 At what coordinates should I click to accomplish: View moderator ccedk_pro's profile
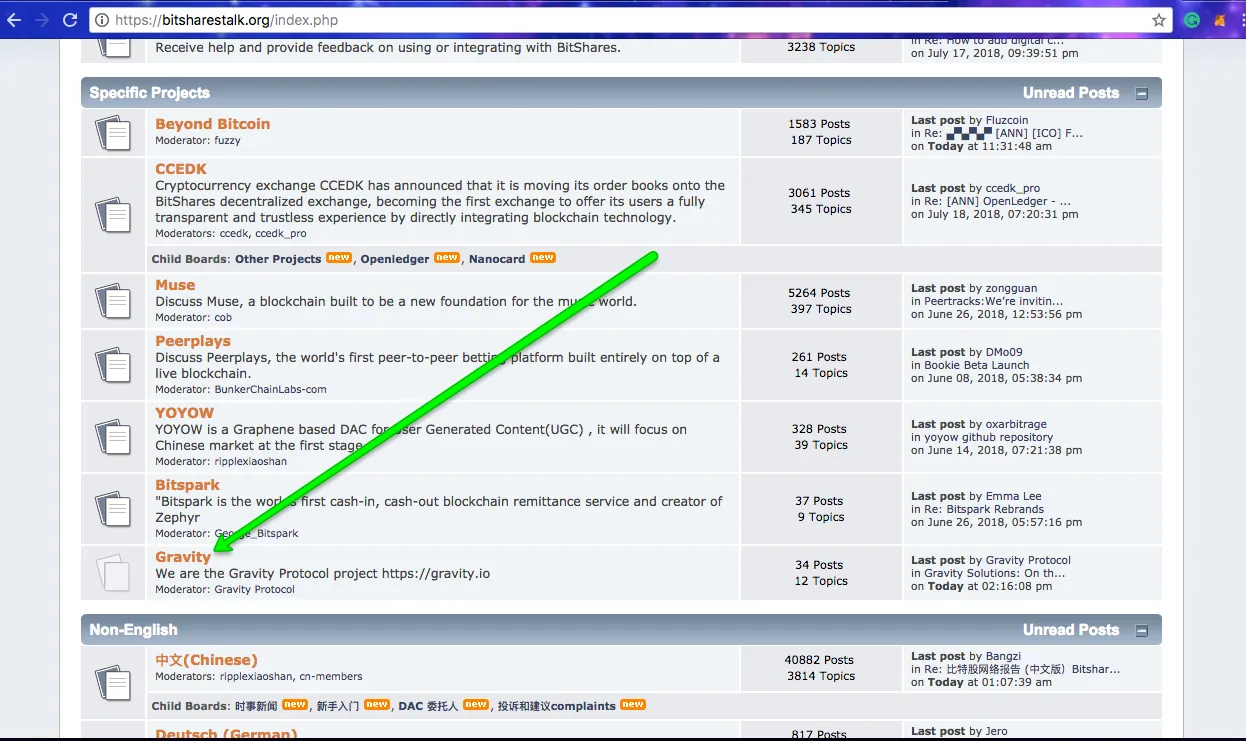[x=281, y=234]
